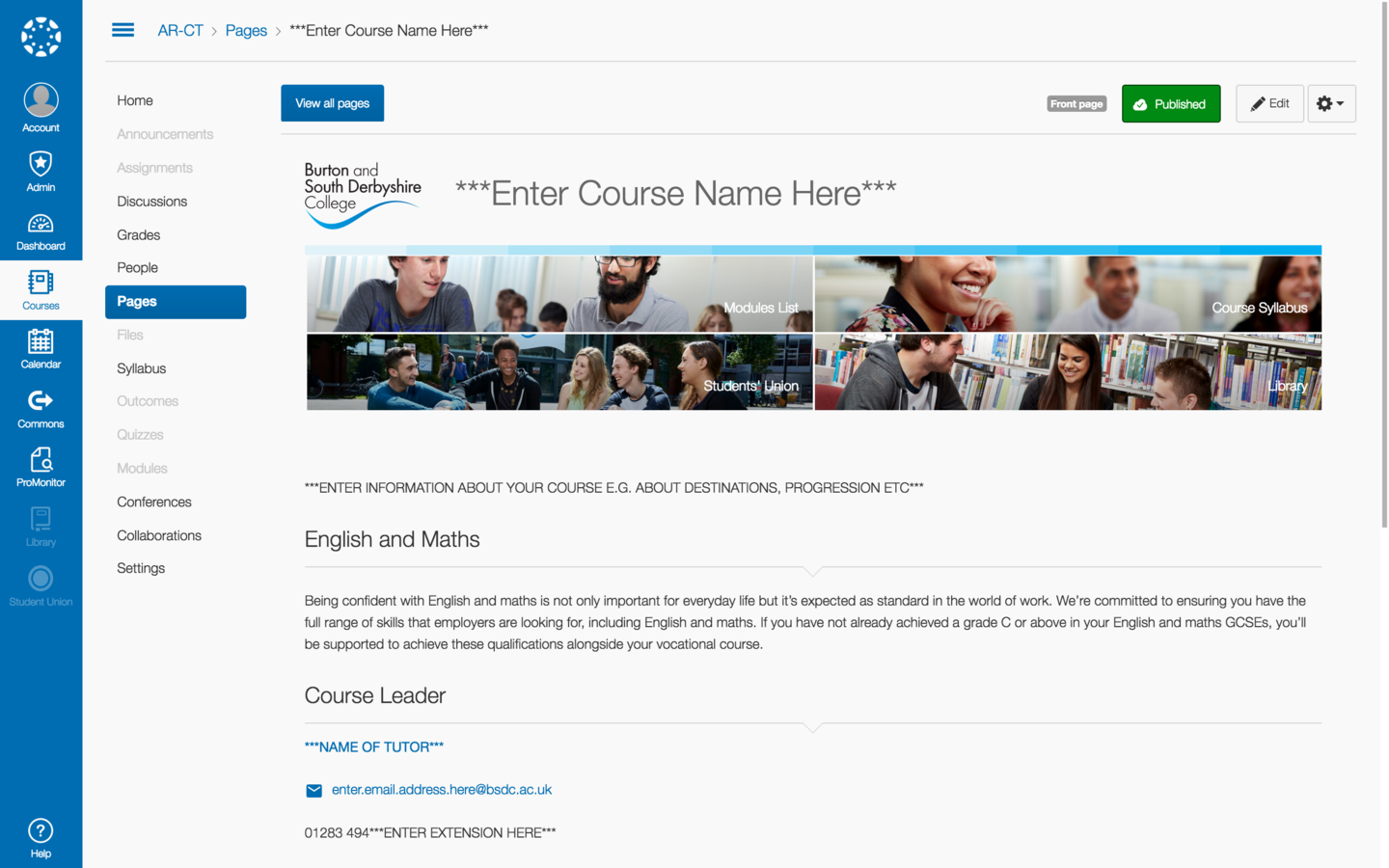The width and height of the screenshot is (1389, 868).
Task: Open Grades in the course menu
Action: point(139,235)
